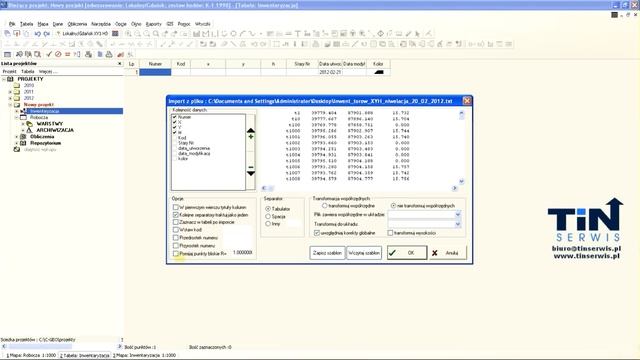Image resolution: width=640 pixels, height=360 pixels.
Task: Select 'transformuj współrzędne' radio button
Action: coord(324,206)
